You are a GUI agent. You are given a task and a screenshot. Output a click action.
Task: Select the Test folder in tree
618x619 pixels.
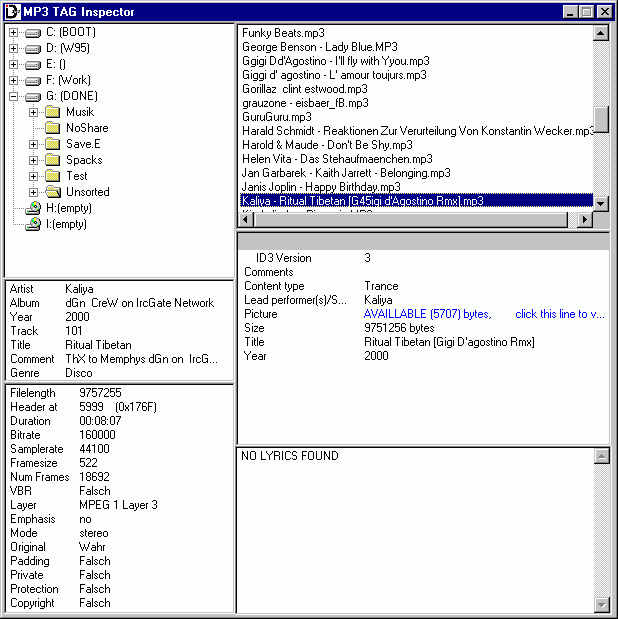pyautogui.click(x=77, y=176)
